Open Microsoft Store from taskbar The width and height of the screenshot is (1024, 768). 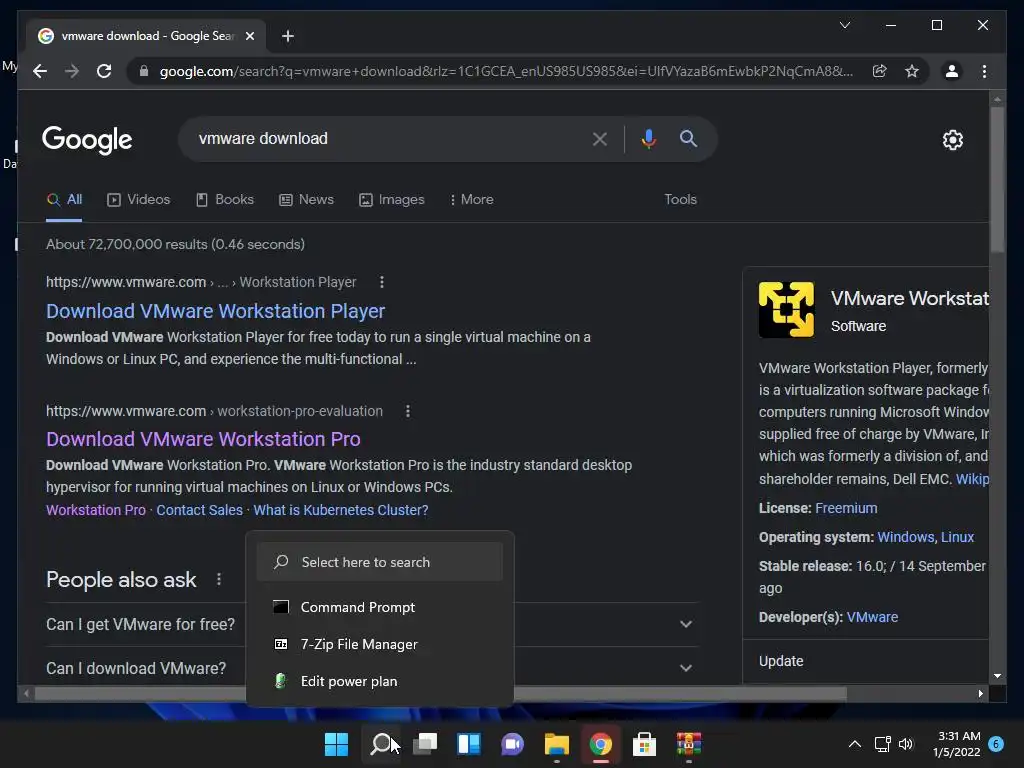point(645,744)
